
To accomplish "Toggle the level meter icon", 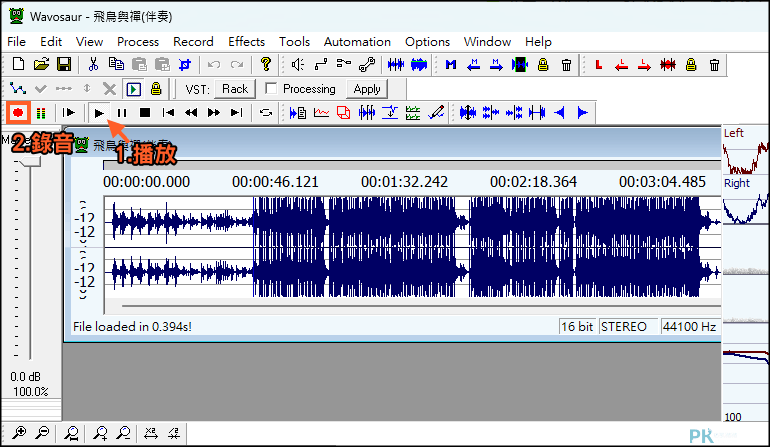I will (41, 113).
